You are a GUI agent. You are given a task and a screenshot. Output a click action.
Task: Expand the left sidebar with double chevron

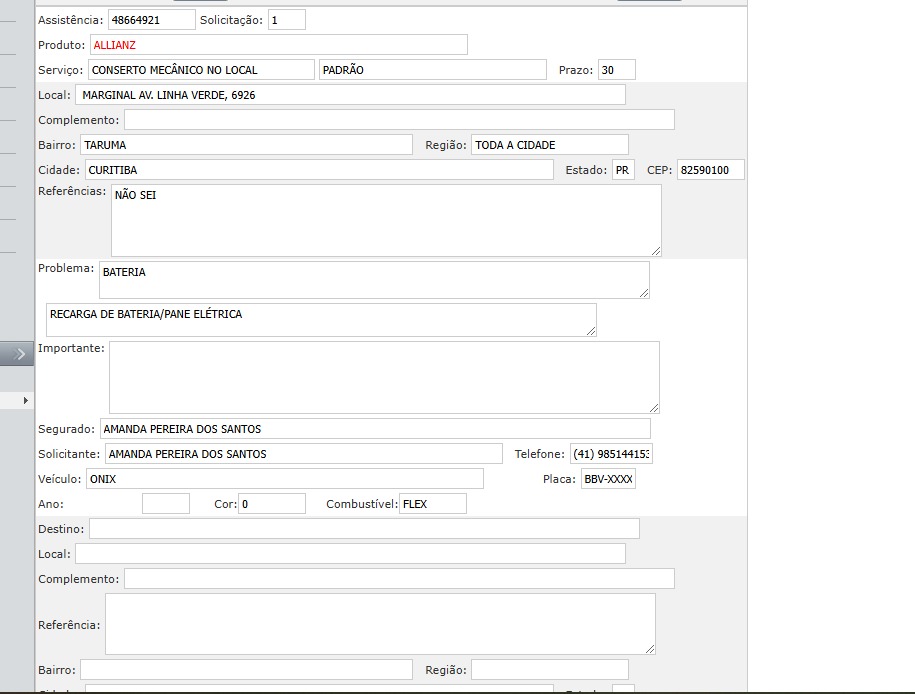(x=19, y=354)
